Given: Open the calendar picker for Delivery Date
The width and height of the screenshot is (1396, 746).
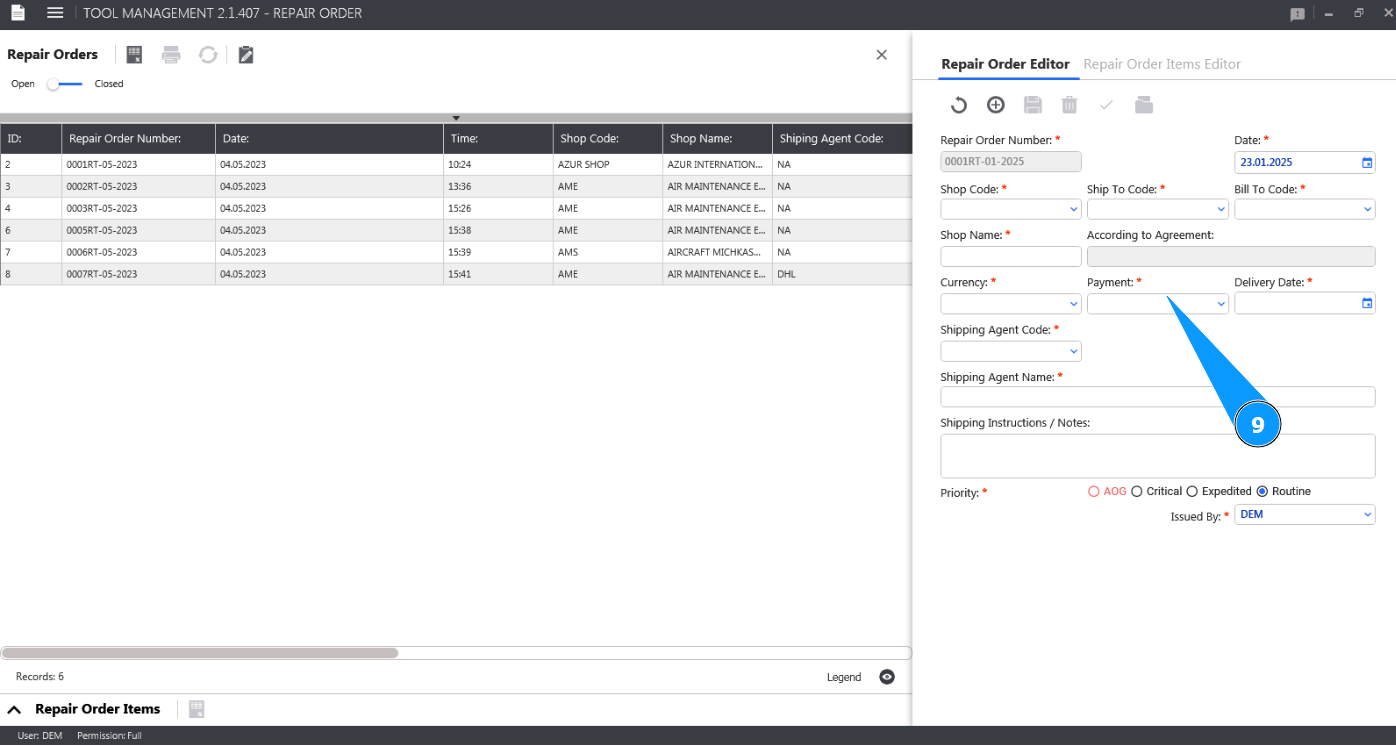Looking at the screenshot, I should (1367, 303).
